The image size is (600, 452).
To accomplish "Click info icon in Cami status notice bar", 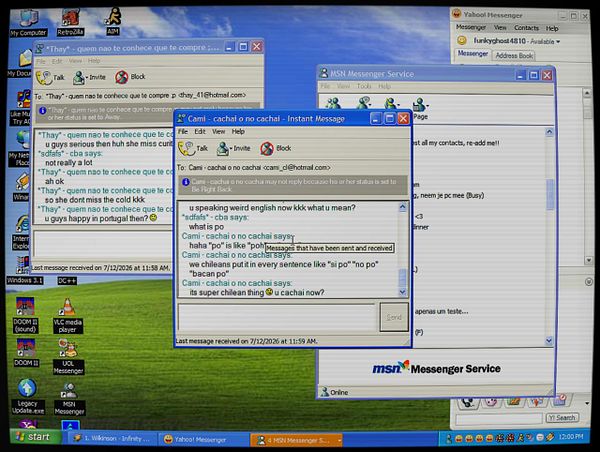I will point(186,182).
